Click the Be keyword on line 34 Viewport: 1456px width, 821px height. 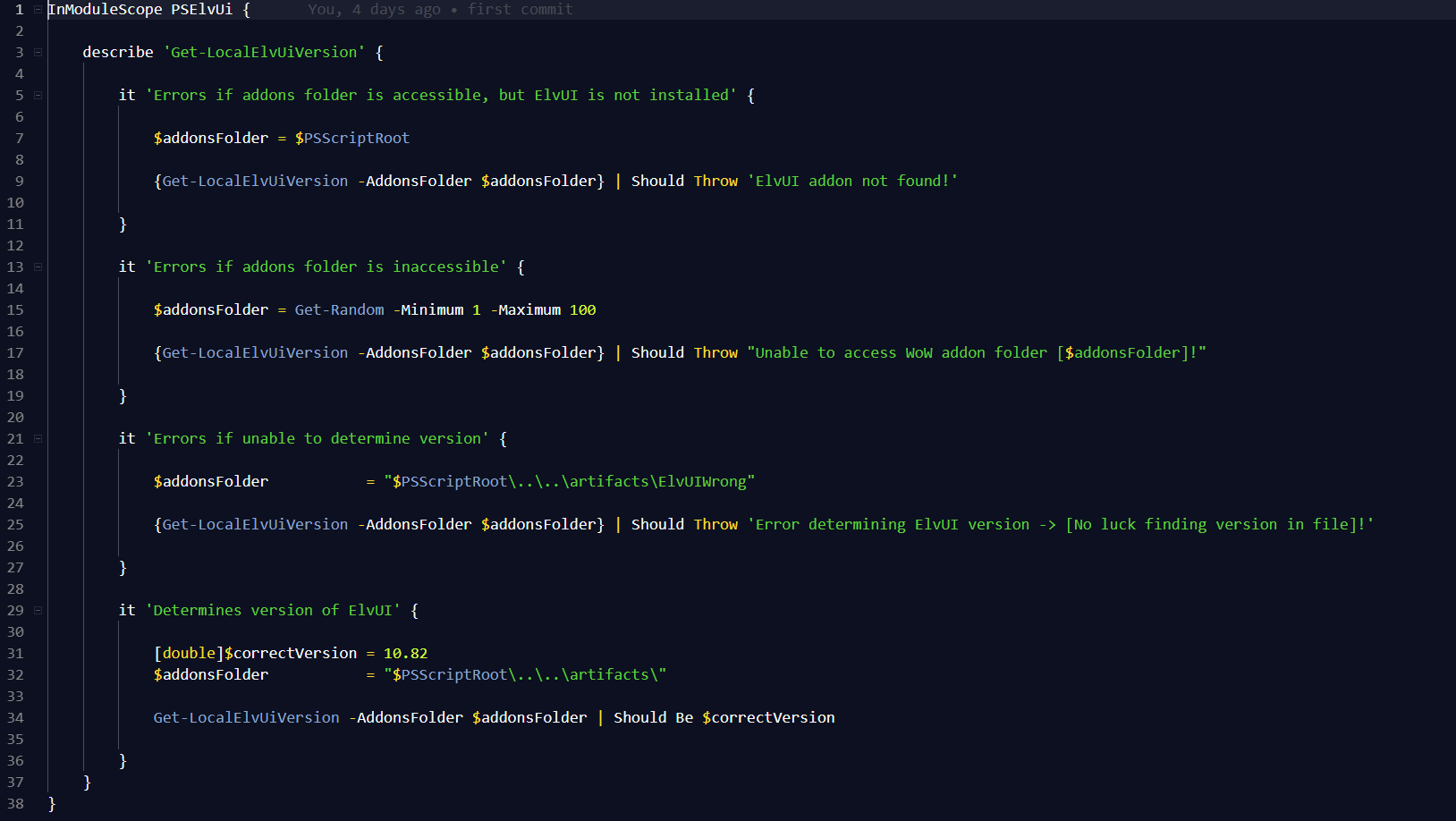684,717
